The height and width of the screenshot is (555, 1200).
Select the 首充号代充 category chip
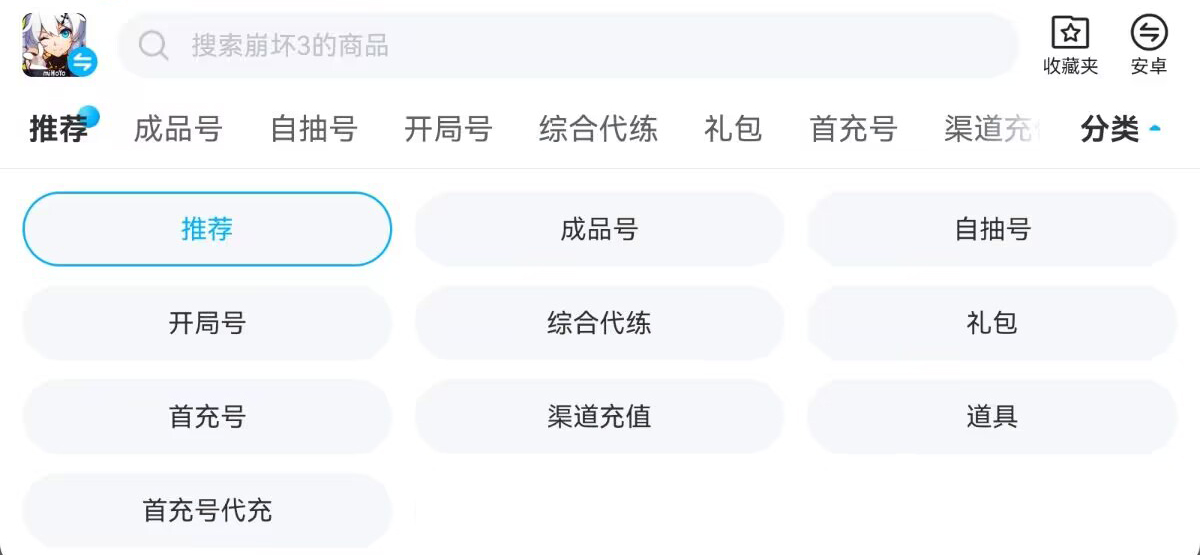pyautogui.click(x=207, y=511)
